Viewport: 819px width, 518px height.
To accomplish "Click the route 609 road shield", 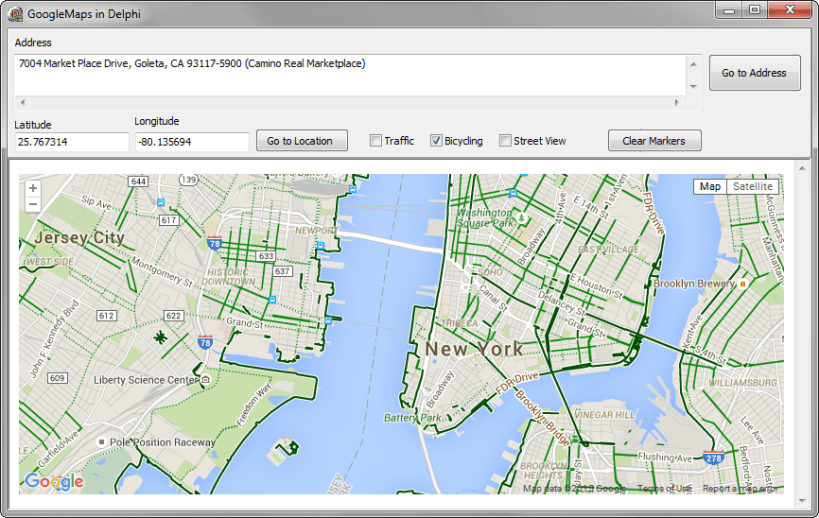I will click(57, 378).
